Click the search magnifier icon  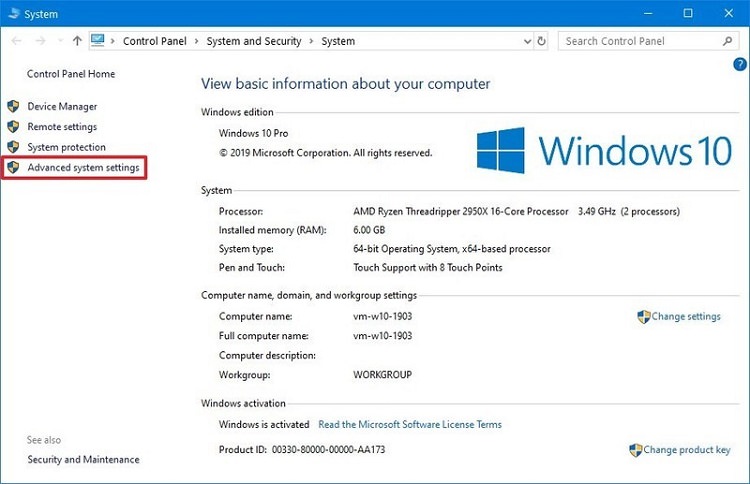[727, 42]
